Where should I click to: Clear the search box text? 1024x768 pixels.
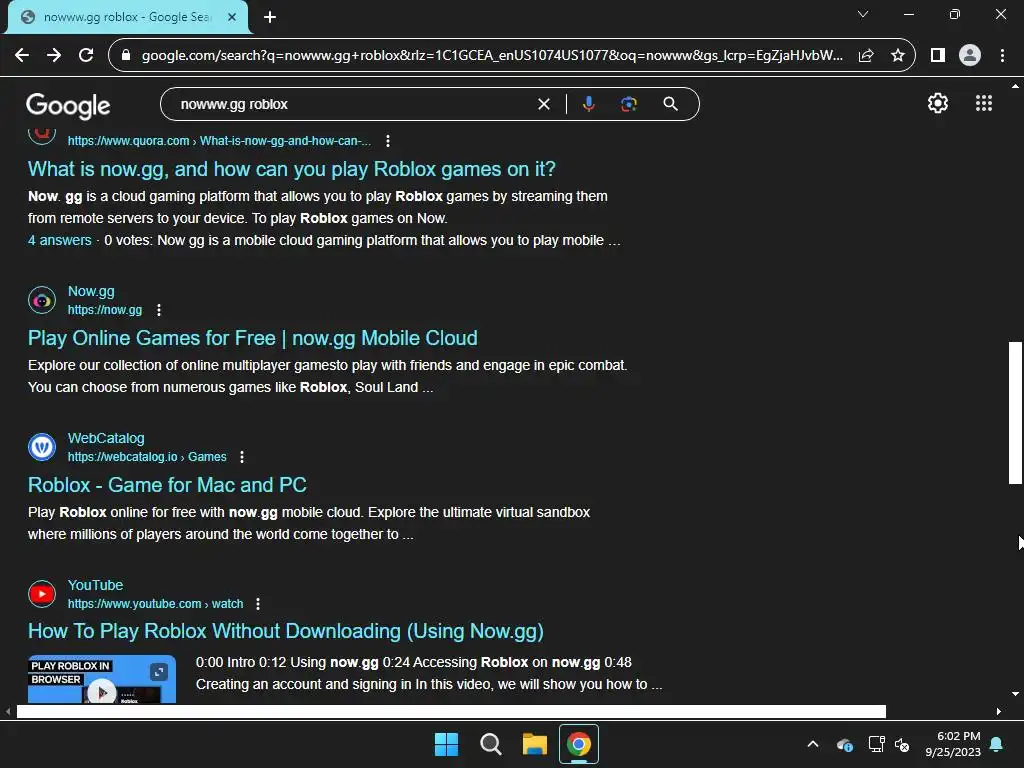(x=543, y=104)
